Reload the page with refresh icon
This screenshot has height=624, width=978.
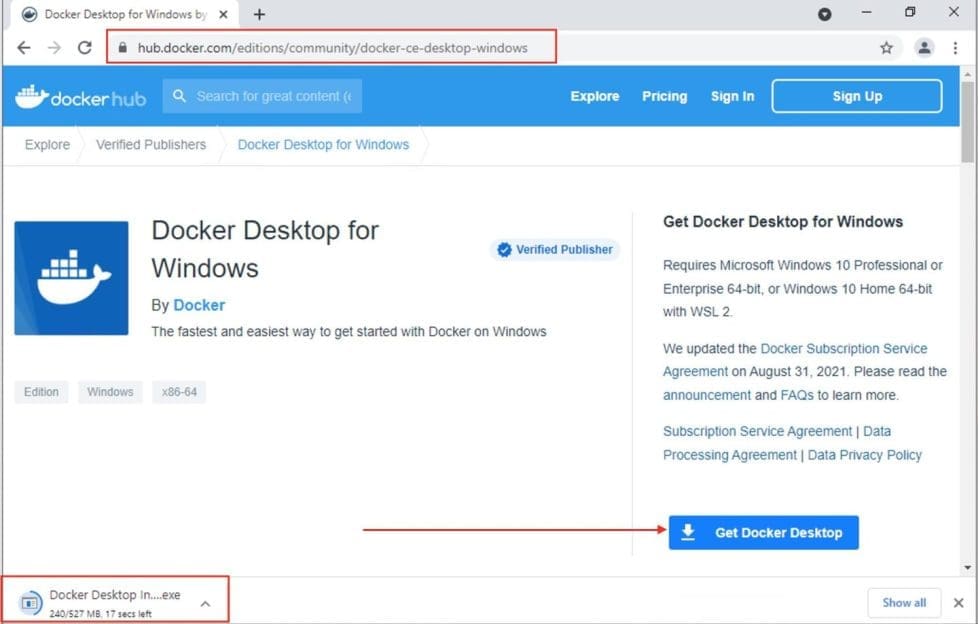(85, 48)
